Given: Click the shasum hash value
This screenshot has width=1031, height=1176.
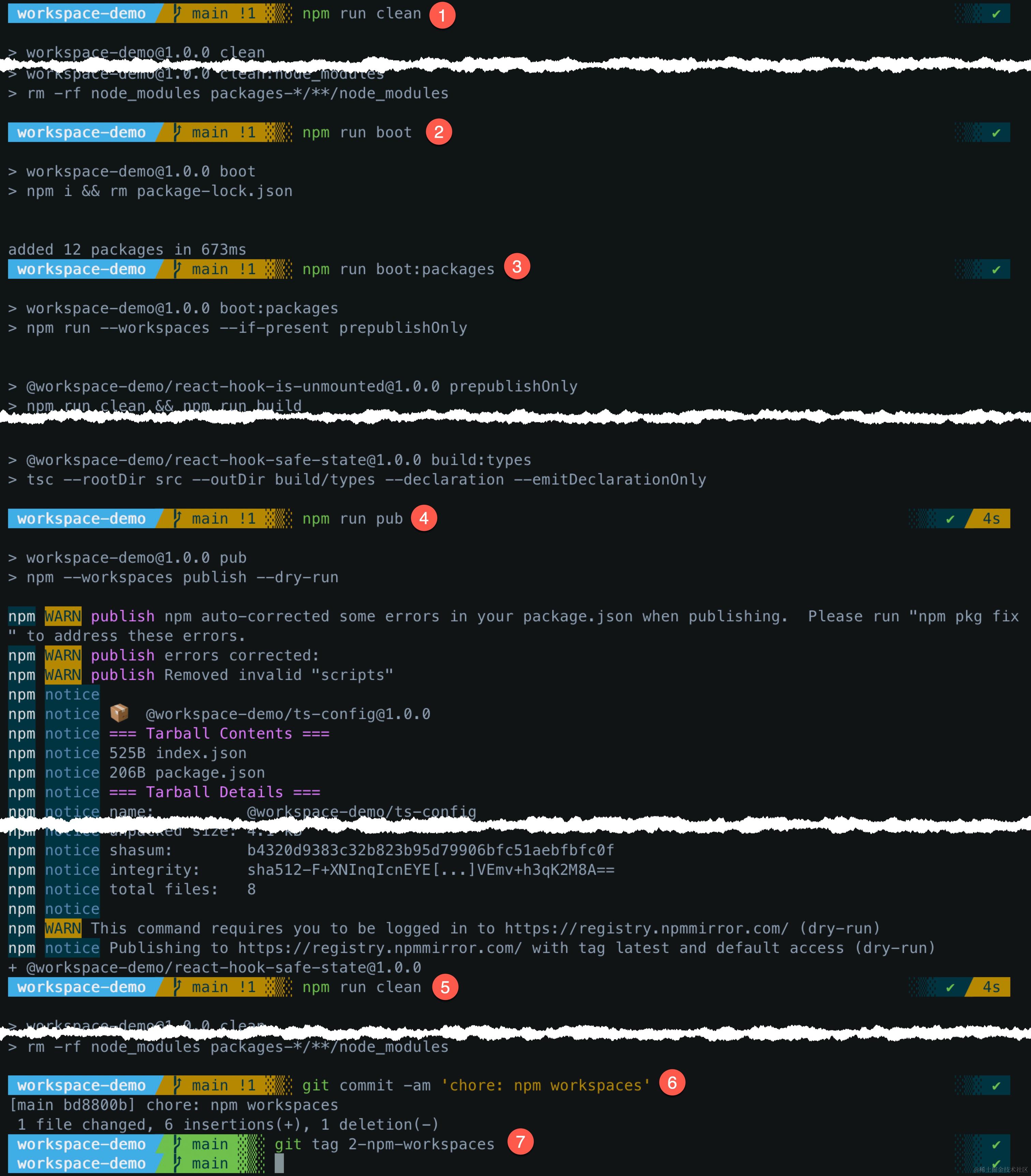Looking at the screenshot, I should (430, 850).
